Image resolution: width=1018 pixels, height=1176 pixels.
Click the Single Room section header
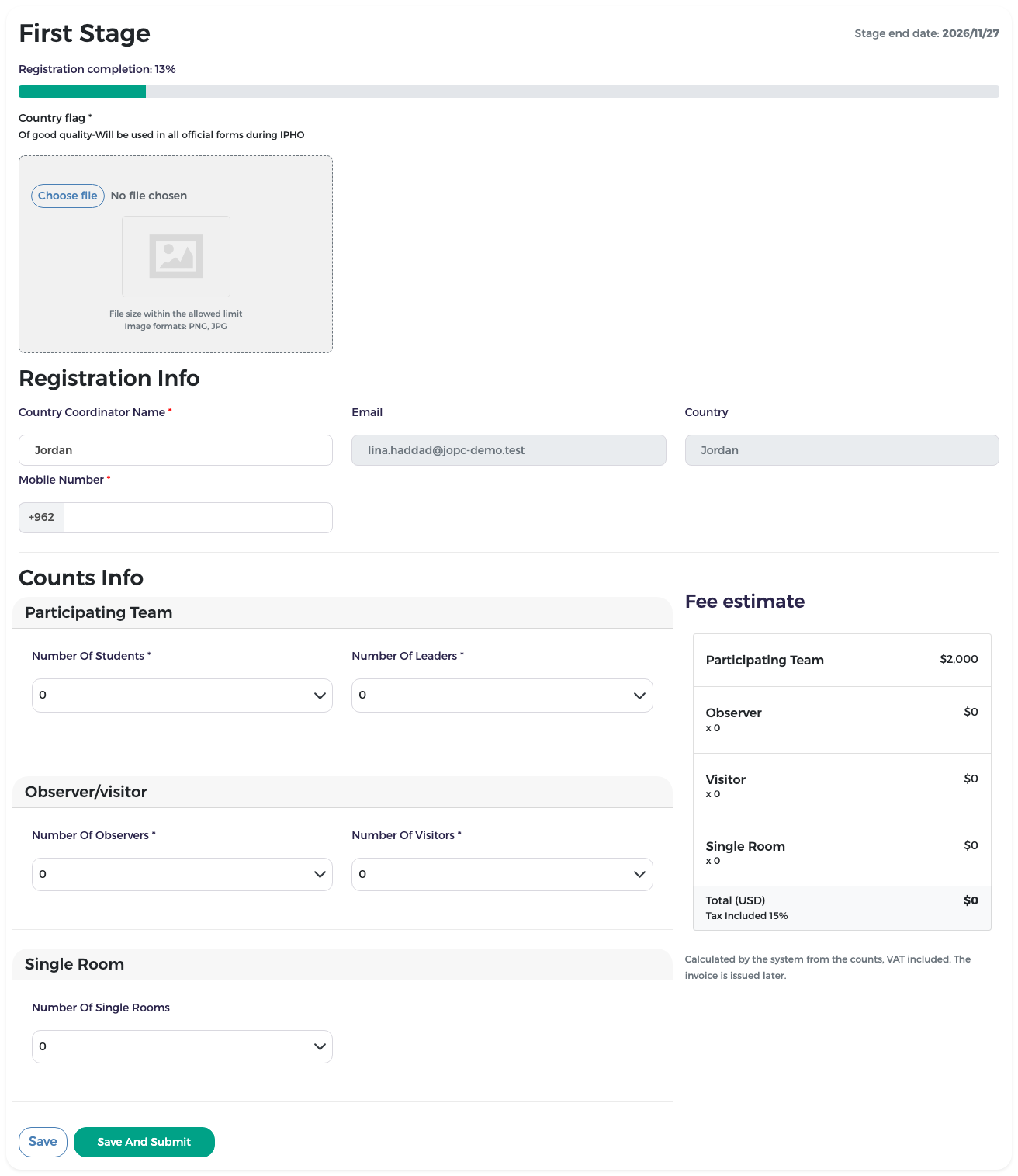[x=342, y=964]
